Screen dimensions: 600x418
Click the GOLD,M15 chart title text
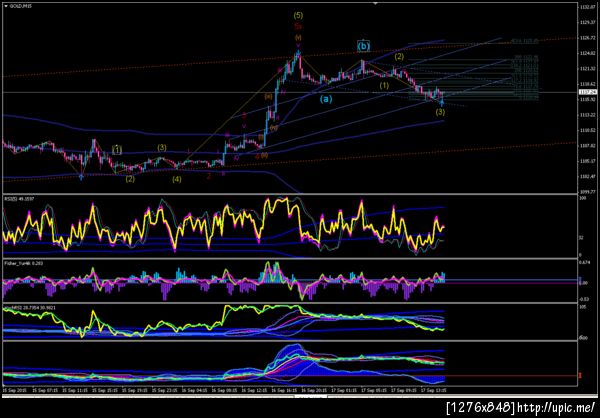[20, 6]
